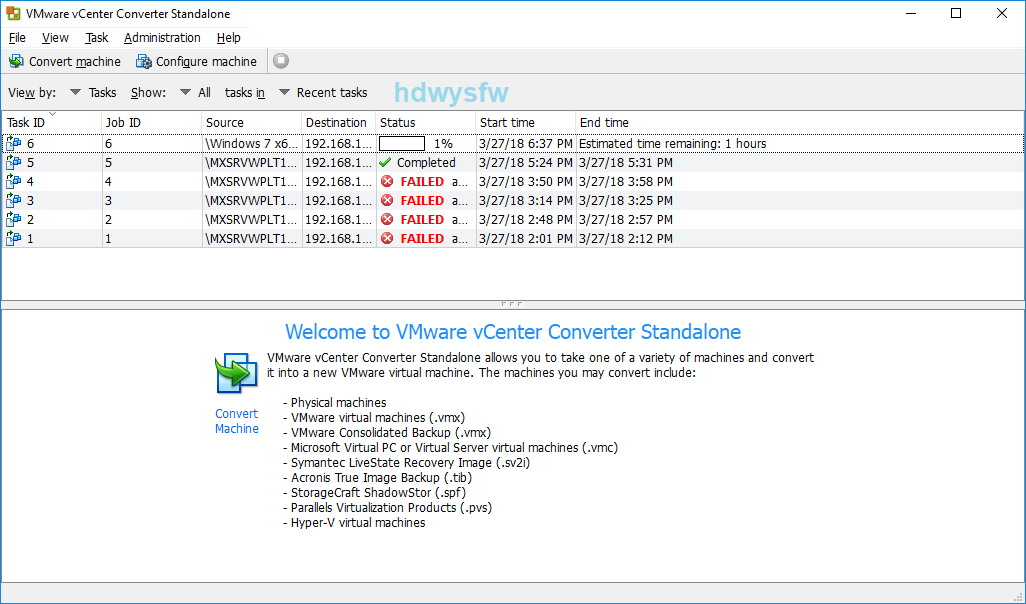Click red failed icon in task 4 row
The width and height of the screenshot is (1026, 604).
[x=387, y=181]
